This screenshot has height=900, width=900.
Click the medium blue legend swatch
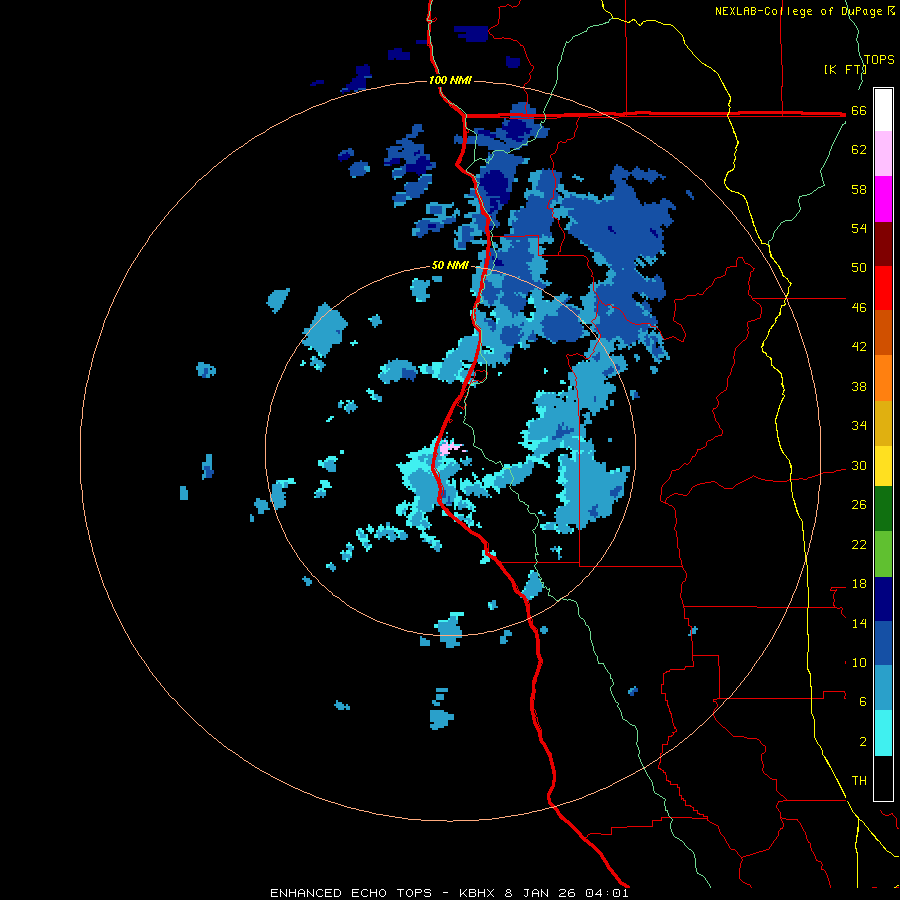coord(883,643)
